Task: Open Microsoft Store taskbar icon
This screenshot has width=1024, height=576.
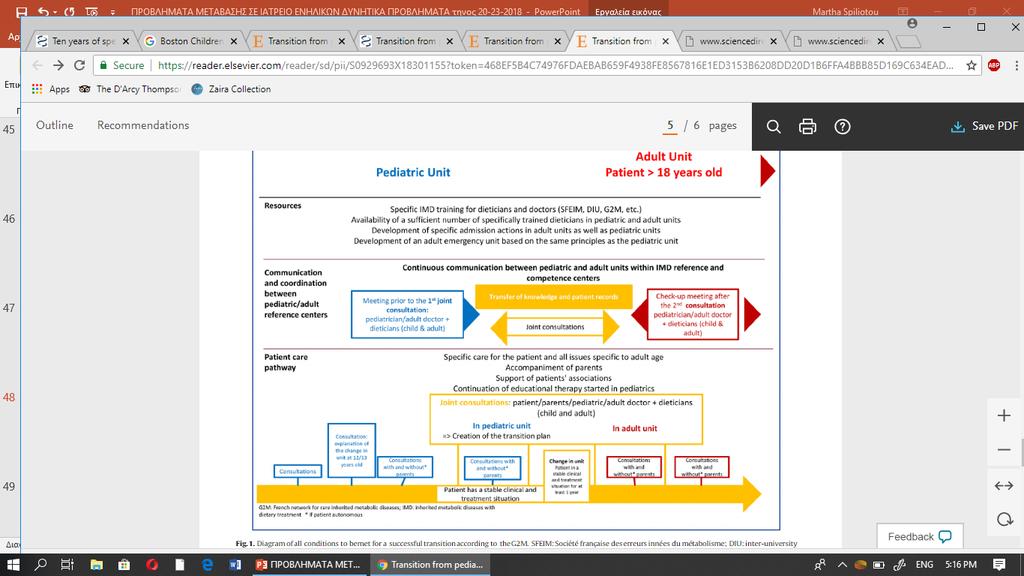Action: tap(124, 564)
